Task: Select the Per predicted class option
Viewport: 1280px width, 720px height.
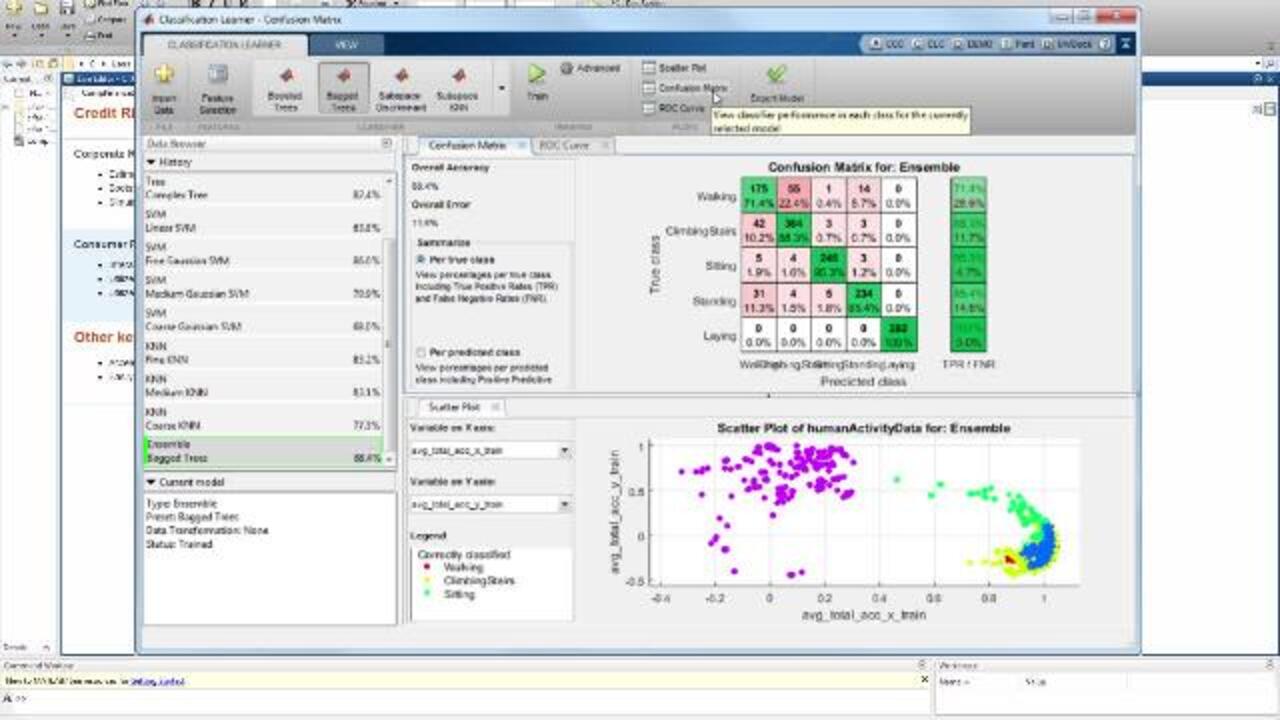Action: [420, 352]
